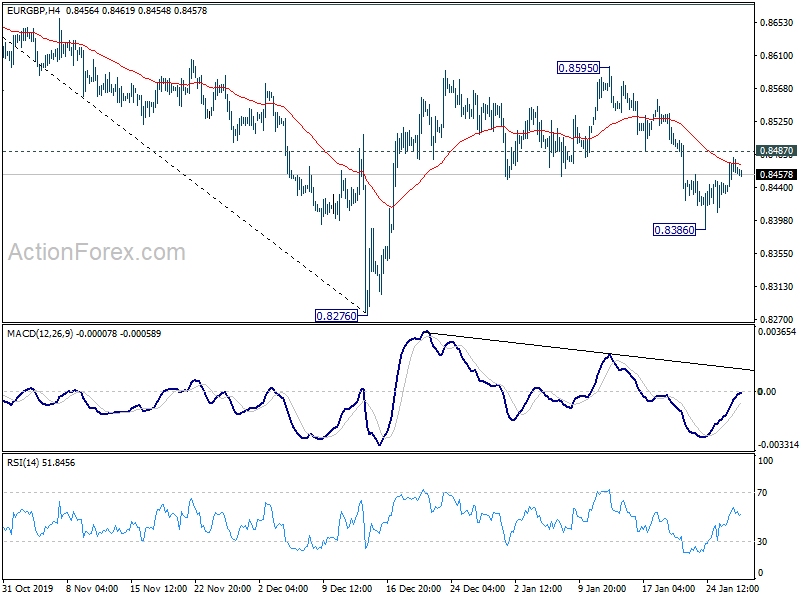Click the 9 Jan 20:00 time label
Image resolution: width=800 pixels, height=600 pixels.
point(602,589)
